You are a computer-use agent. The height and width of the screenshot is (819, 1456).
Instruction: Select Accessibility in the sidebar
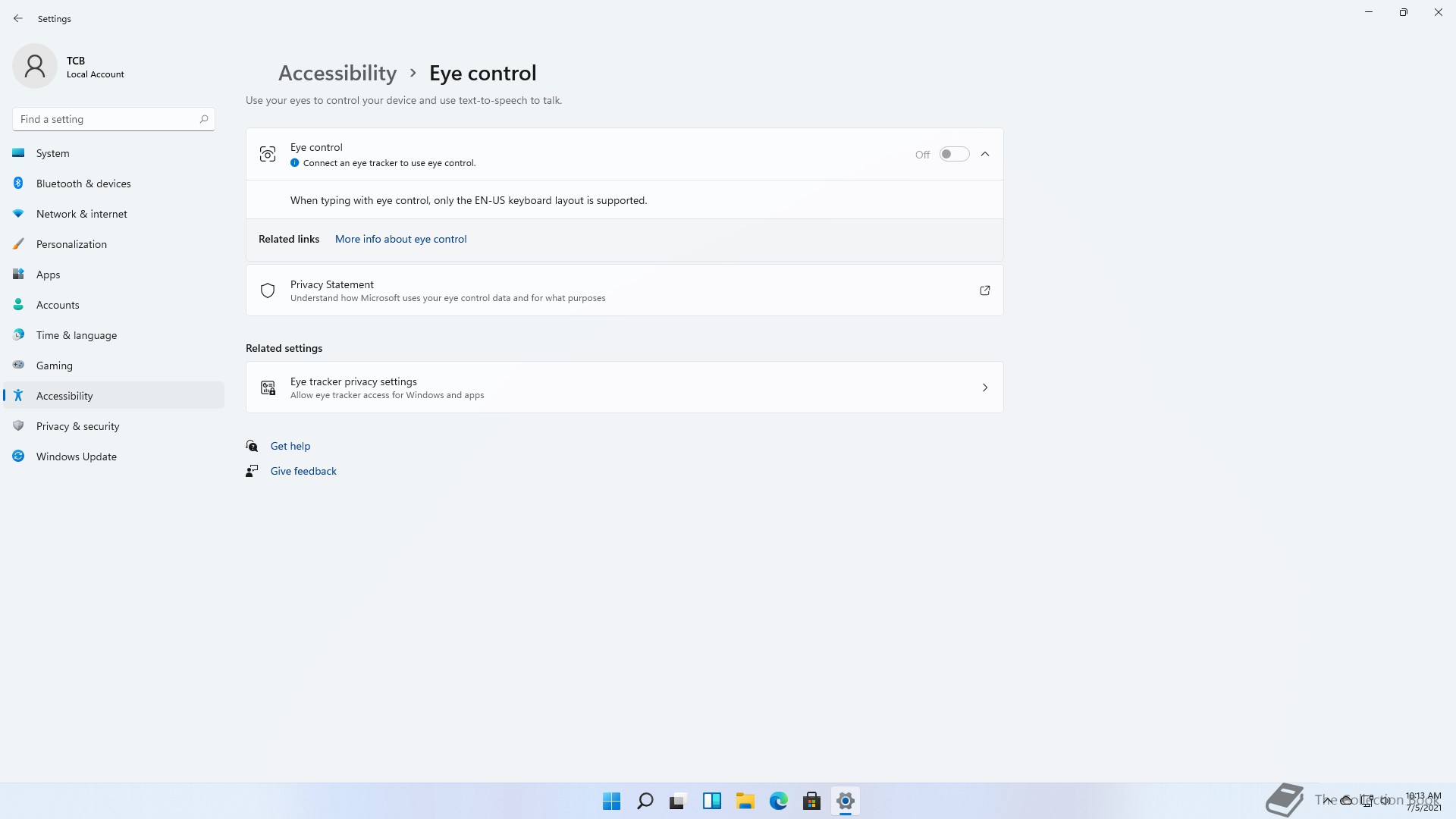point(114,396)
